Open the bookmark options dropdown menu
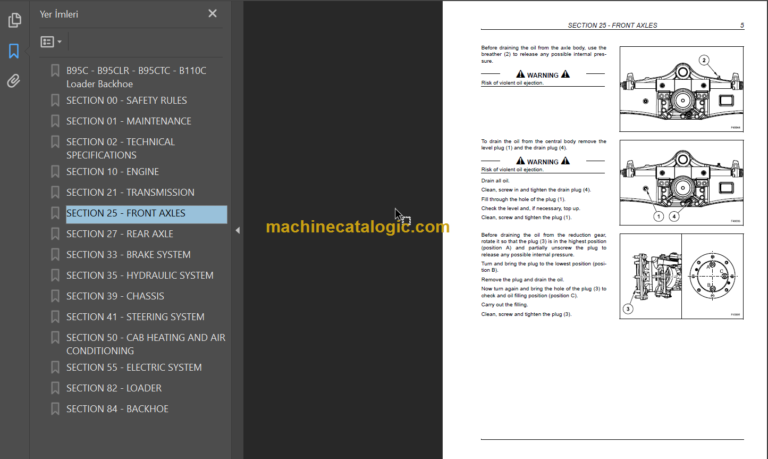Viewport: 768px width, 459px height. point(51,42)
